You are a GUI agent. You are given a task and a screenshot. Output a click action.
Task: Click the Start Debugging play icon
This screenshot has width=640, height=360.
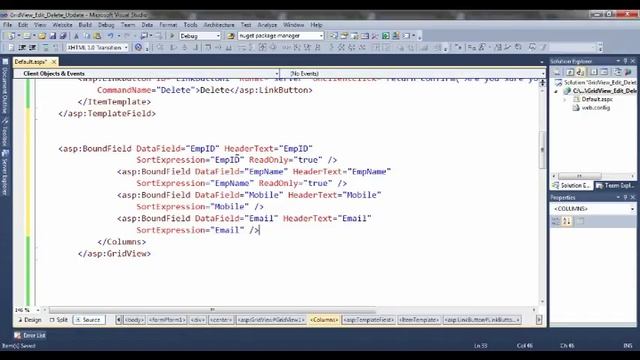click(x=172, y=36)
